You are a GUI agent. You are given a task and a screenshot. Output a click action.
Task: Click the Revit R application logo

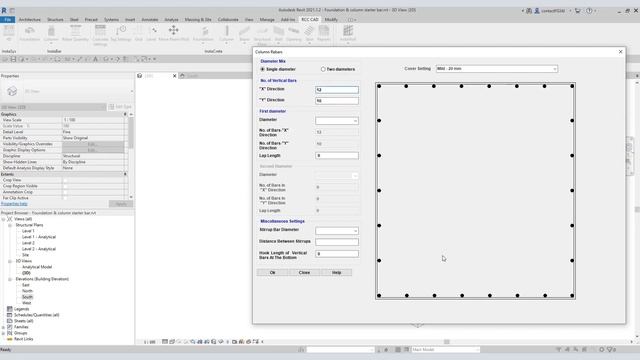pos(4,11)
